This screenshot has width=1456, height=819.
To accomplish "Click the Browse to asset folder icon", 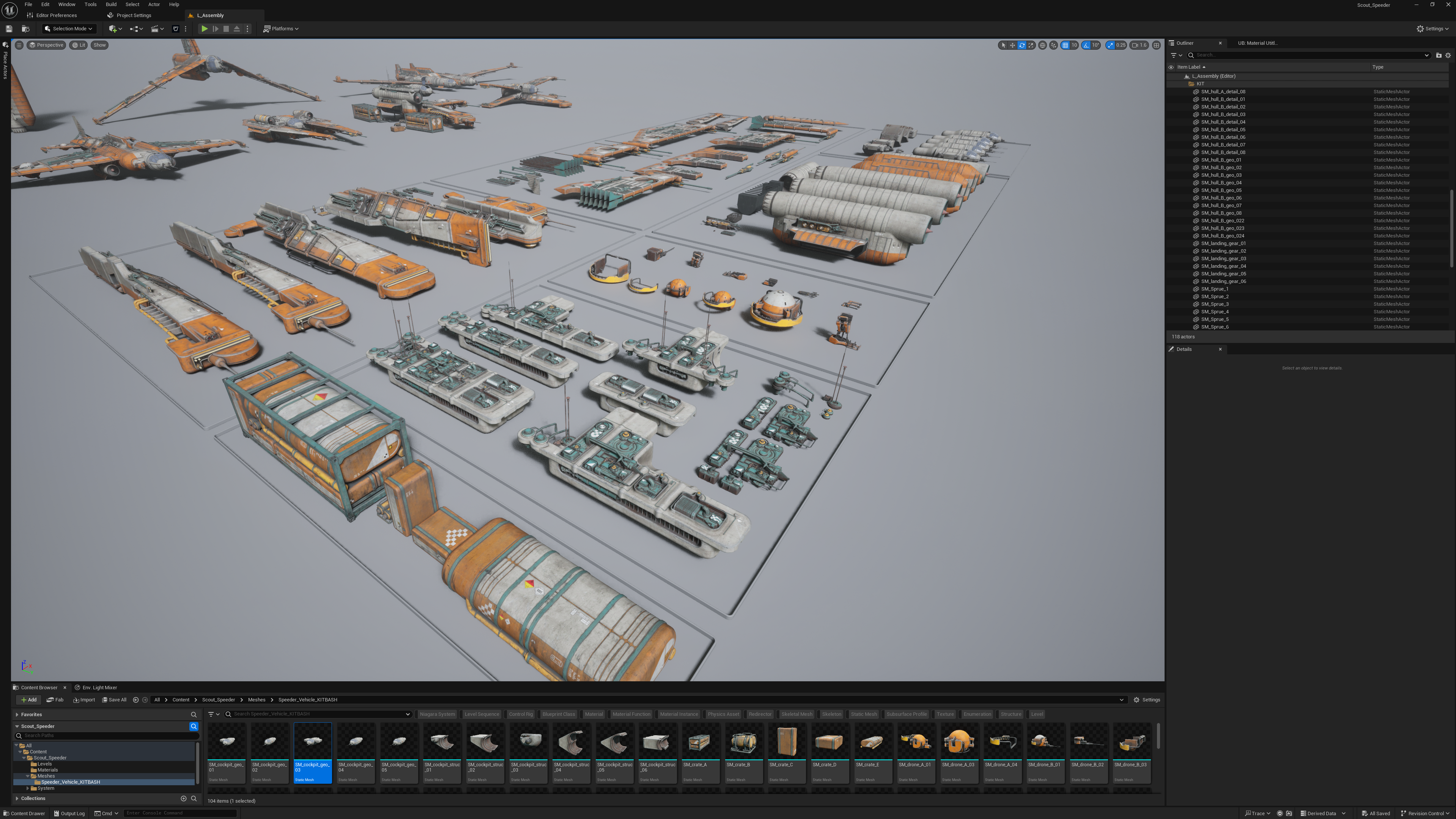I will (25, 29).
